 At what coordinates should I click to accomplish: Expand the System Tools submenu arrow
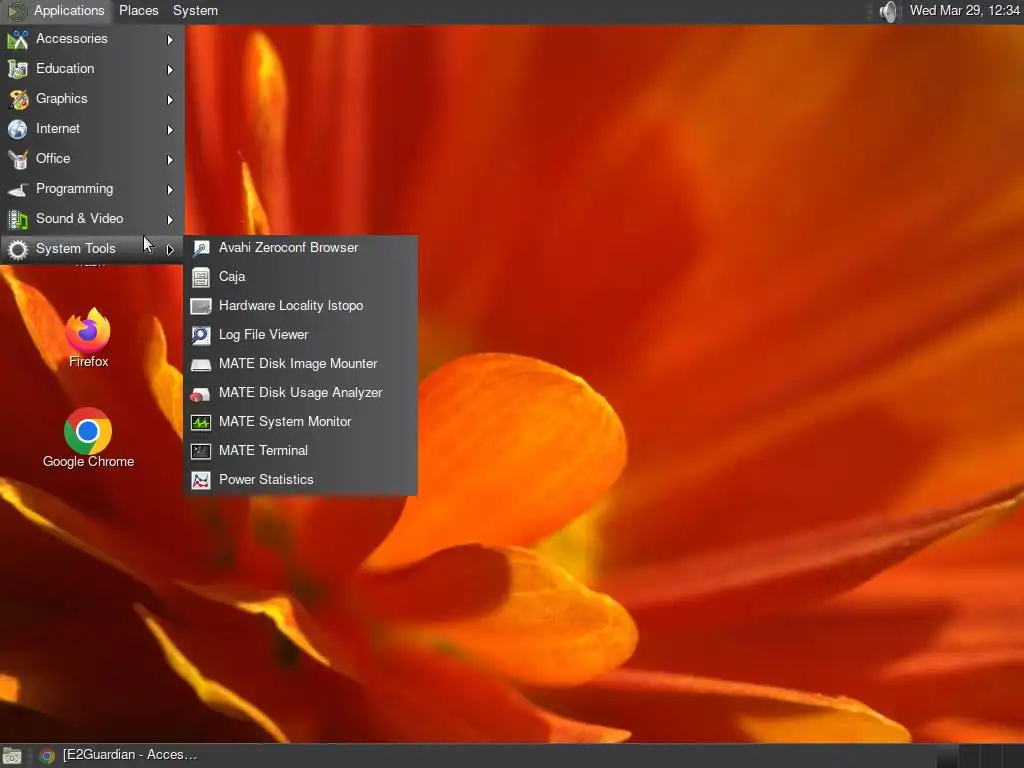(170, 249)
